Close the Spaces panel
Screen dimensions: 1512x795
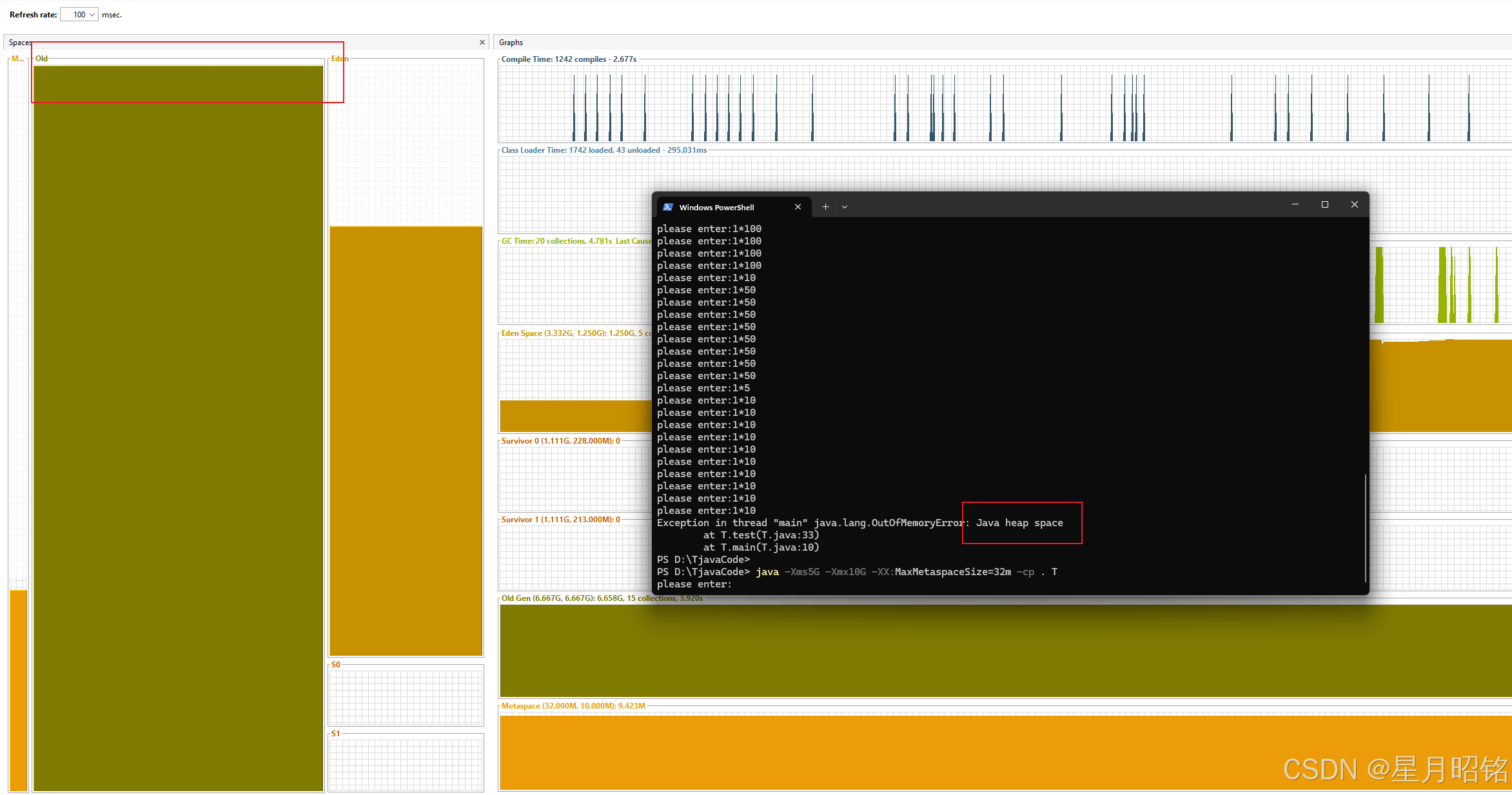(482, 43)
